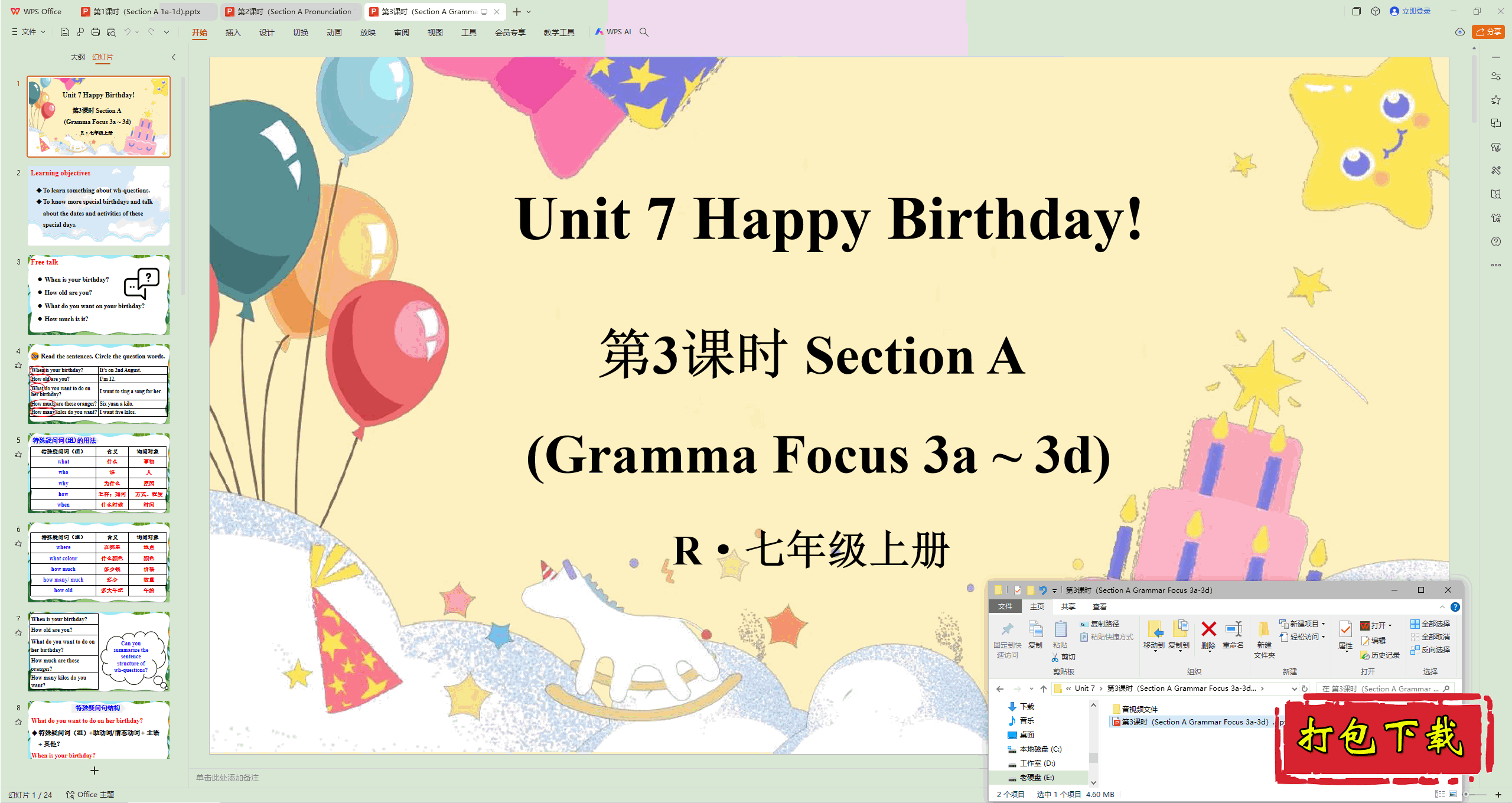Switch Explorer to details list view
The image size is (1512, 803).
(1440, 794)
